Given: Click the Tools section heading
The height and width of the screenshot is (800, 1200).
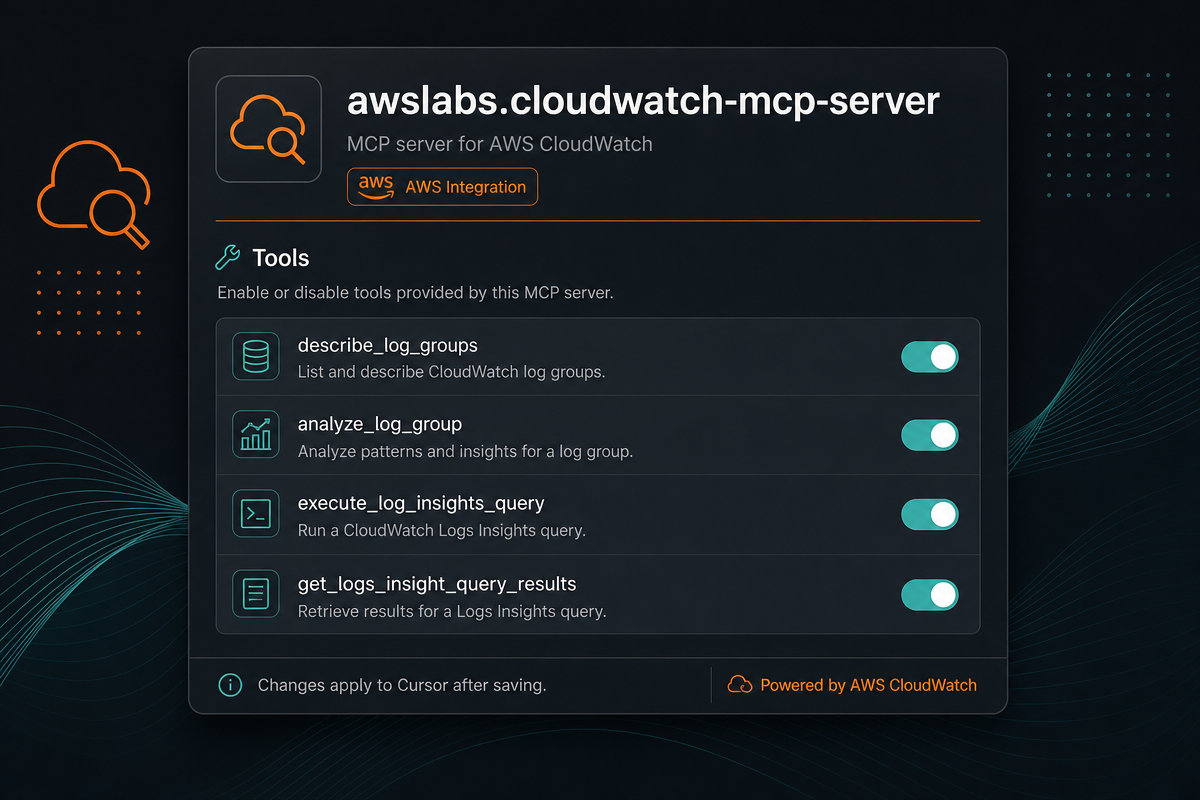Looking at the screenshot, I should 281,258.
